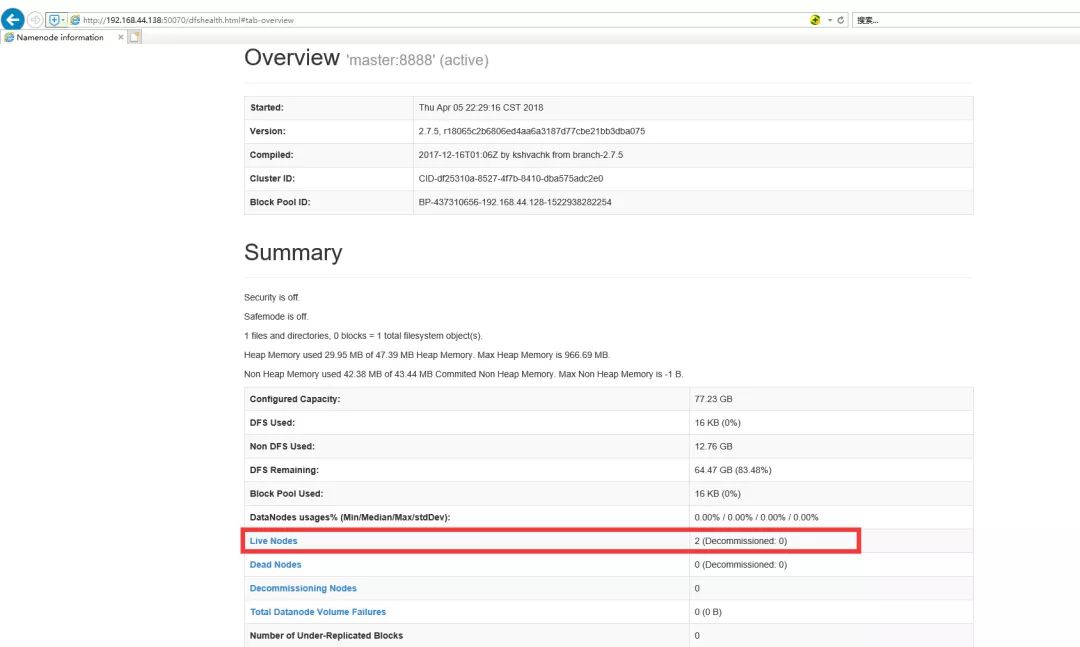1080x647 pixels.
Task: Click DataNodes usages value 0.00% / 0.00%
Action: coord(756,517)
